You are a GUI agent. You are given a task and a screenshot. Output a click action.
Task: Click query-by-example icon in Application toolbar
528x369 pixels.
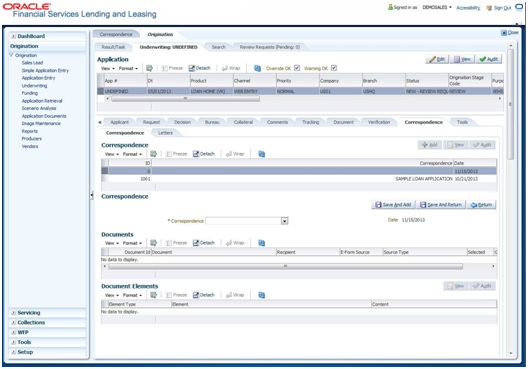click(258, 68)
